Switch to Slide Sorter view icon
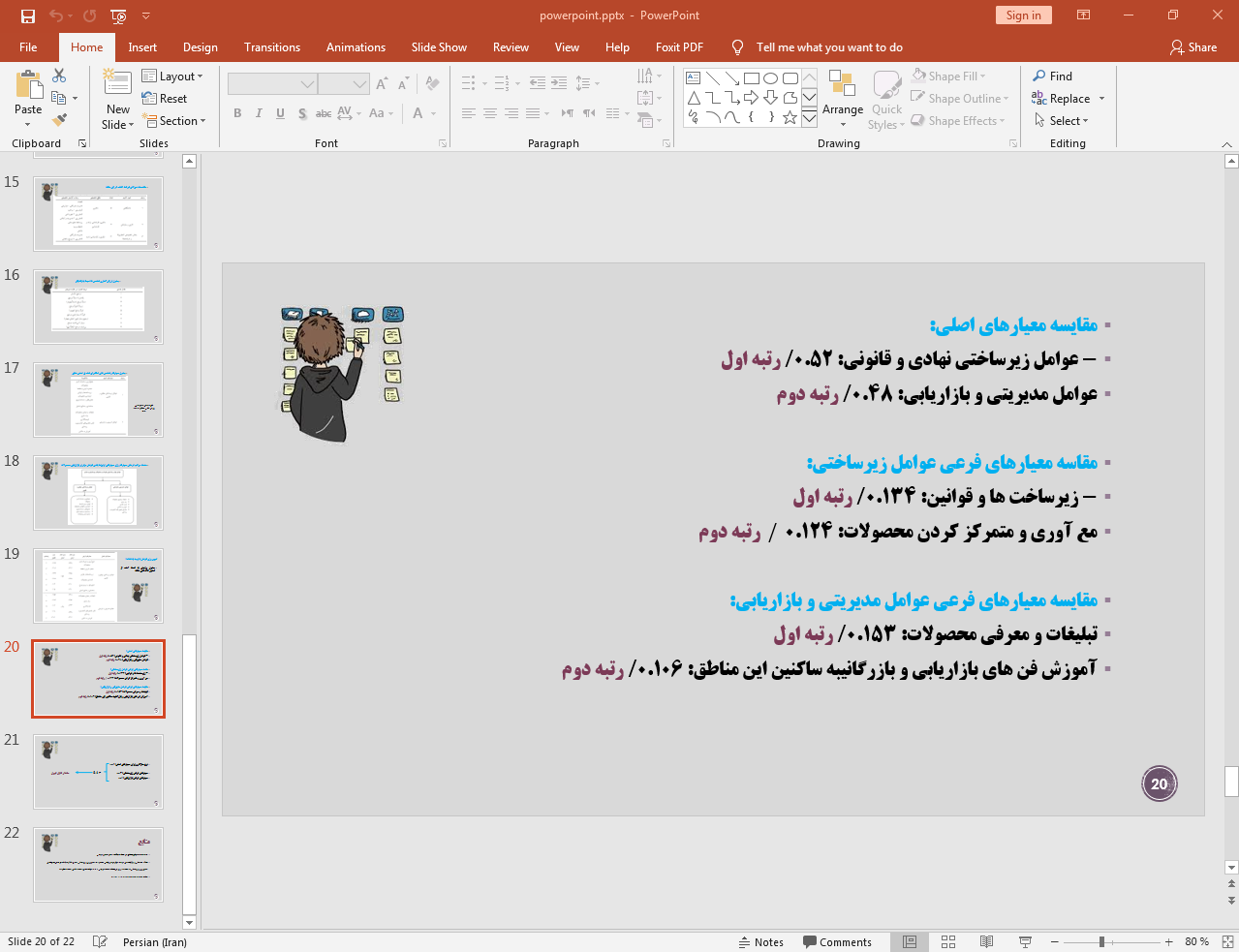 [x=947, y=941]
